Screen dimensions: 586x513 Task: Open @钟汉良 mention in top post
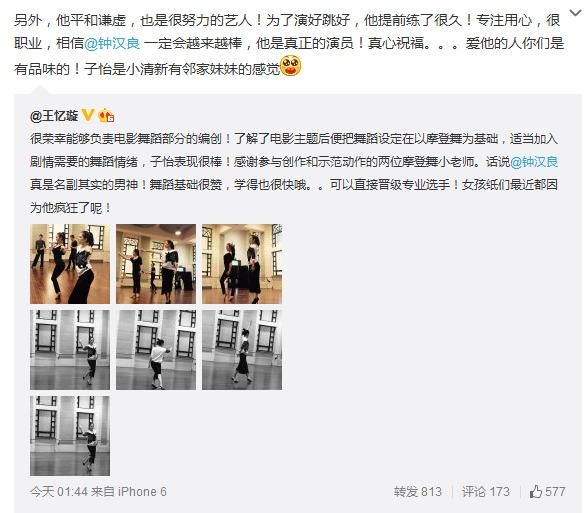pyautogui.click(x=112, y=43)
